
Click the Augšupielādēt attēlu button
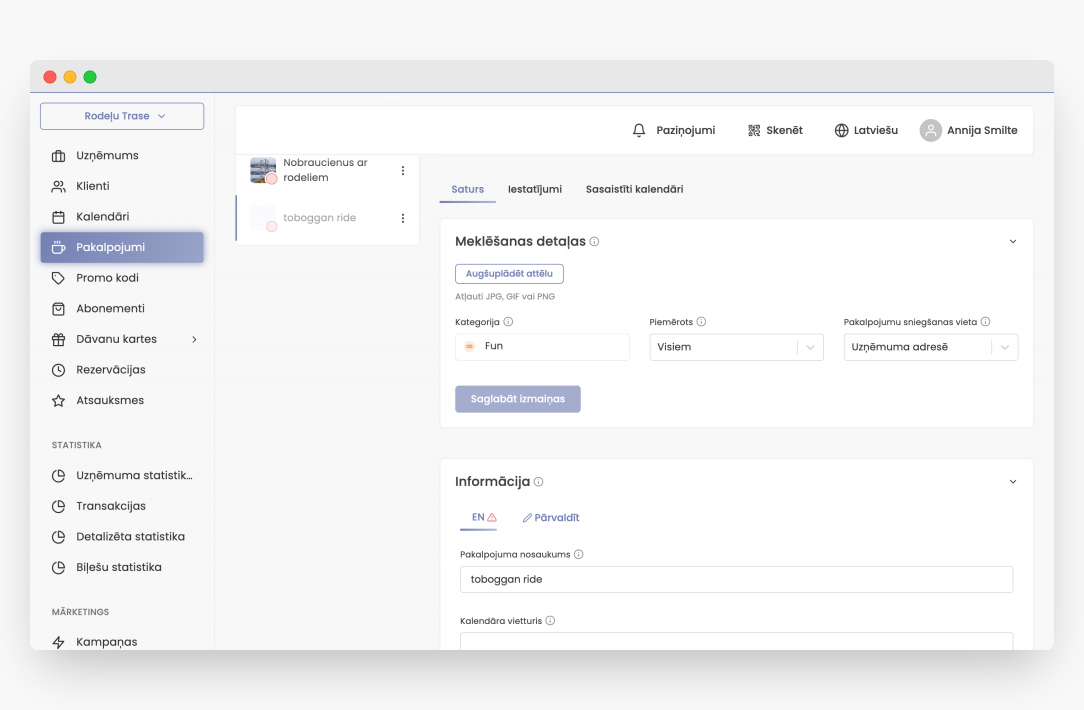(509, 273)
